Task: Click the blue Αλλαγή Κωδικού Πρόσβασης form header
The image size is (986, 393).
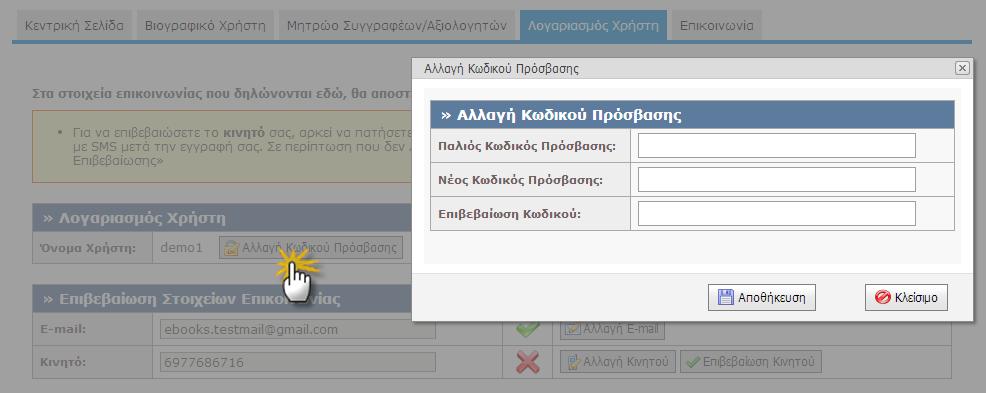Action: coord(692,115)
